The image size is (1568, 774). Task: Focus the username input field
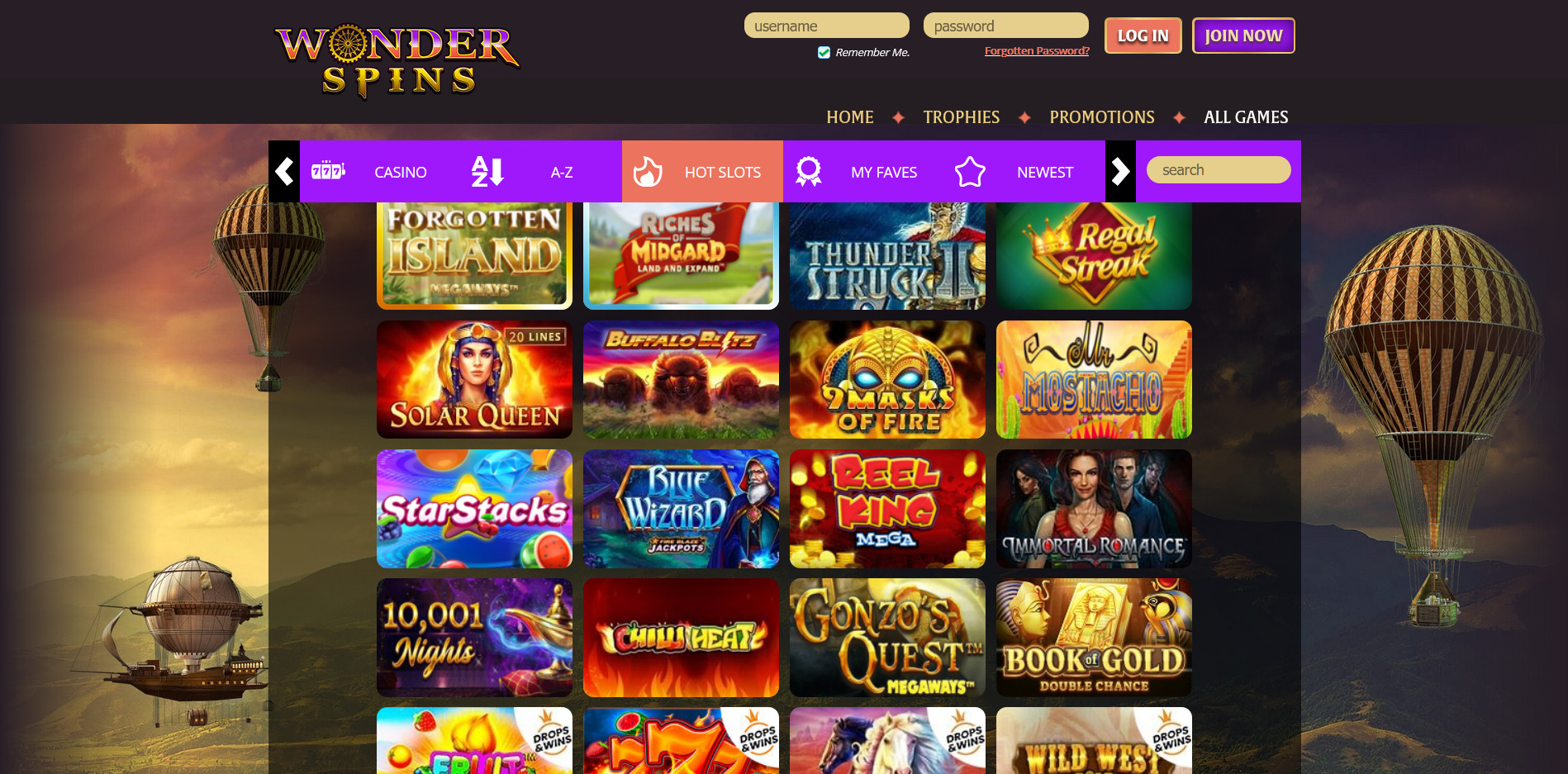[x=827, y=26]
